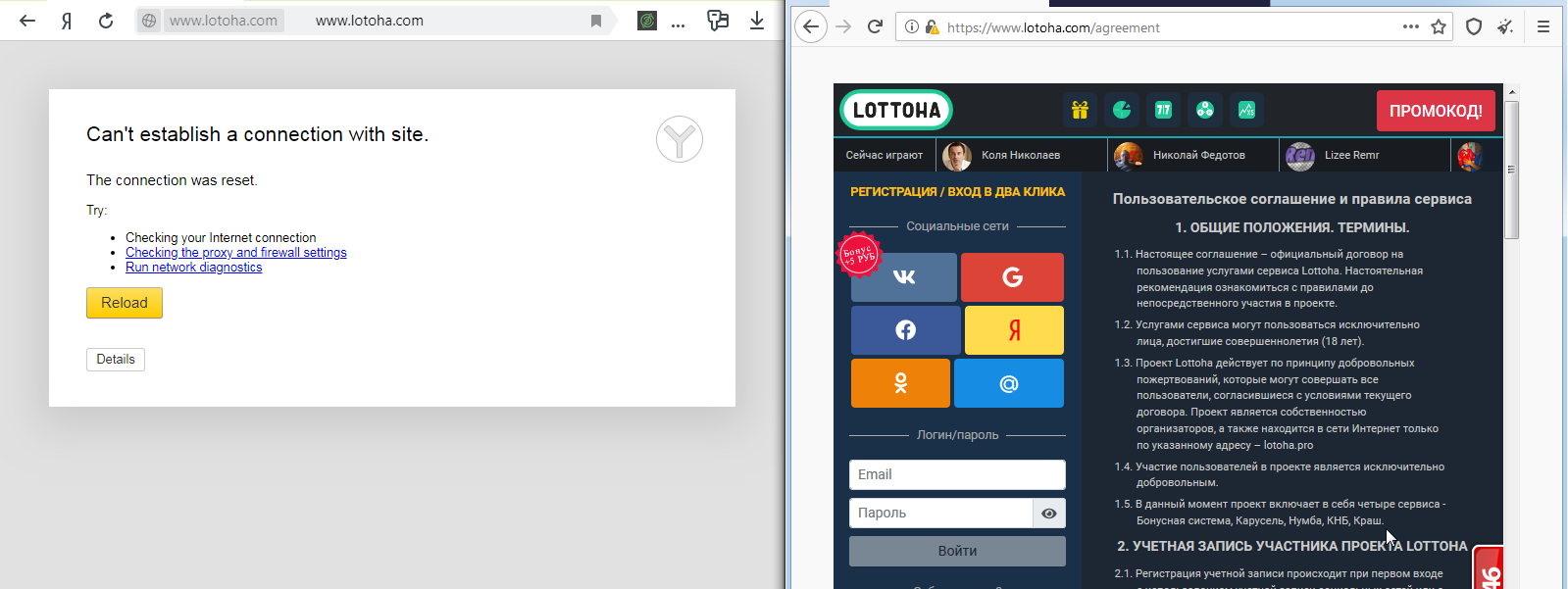Open the Yandex home page icon
Screen dimensions: 1568x589
(67, 21)
